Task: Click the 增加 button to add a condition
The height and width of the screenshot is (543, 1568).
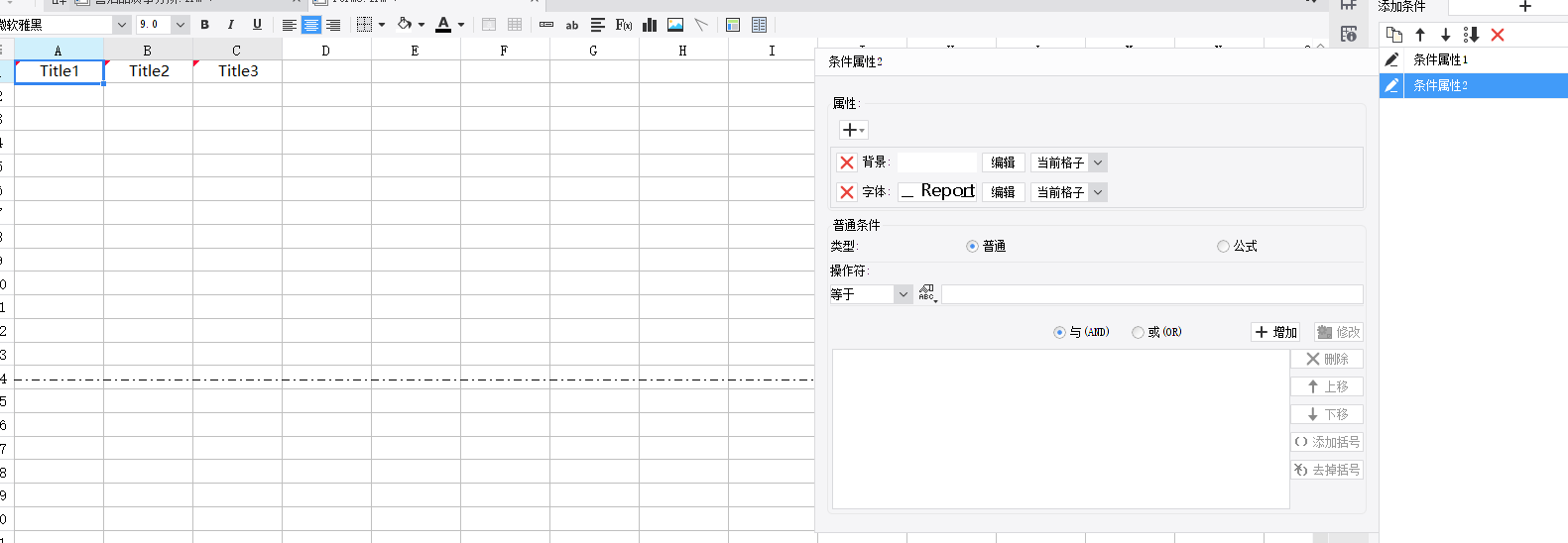Action: (1275, 332)
